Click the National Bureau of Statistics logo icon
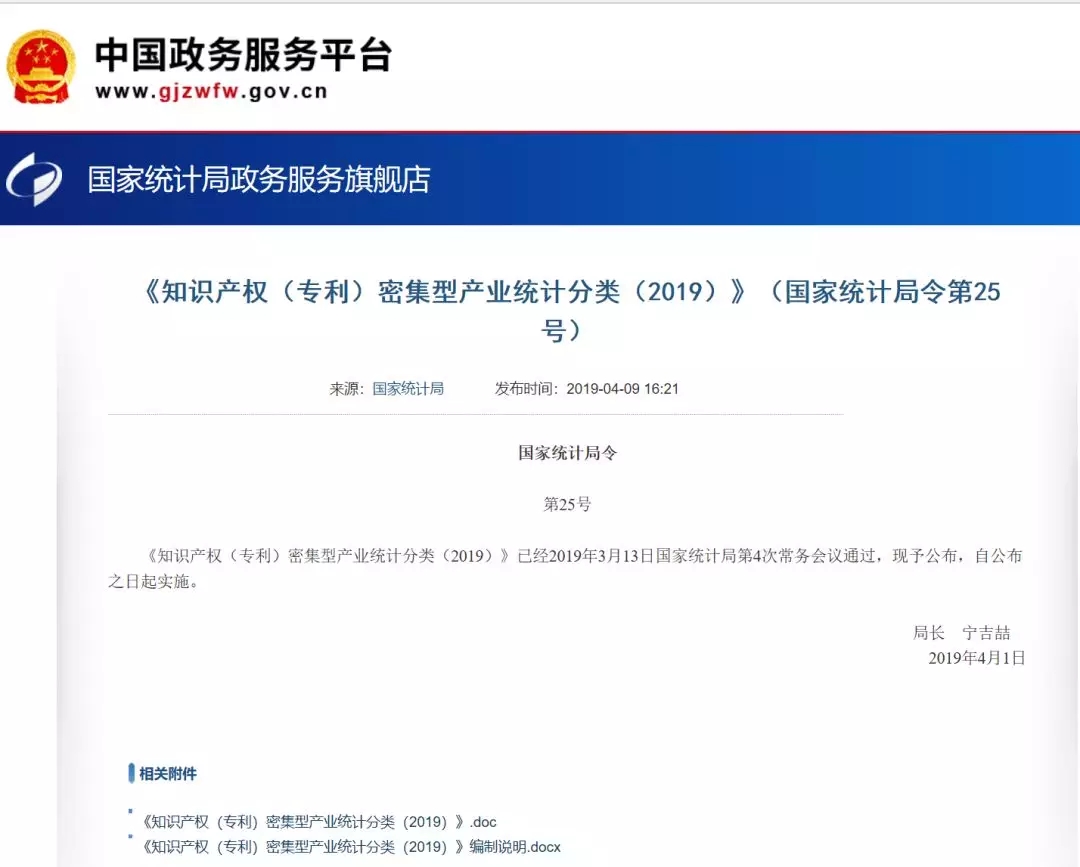1080x867 pixels. (34, 179)
